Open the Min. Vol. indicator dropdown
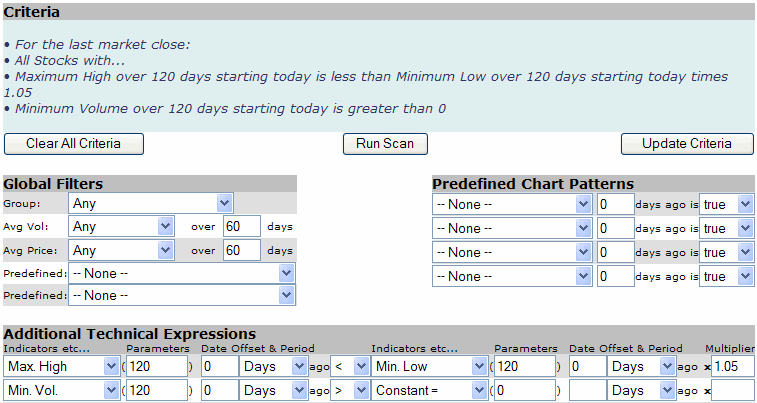Image resolution: width=757 pixels, height=403 pixels. click(x=61, y=390)
